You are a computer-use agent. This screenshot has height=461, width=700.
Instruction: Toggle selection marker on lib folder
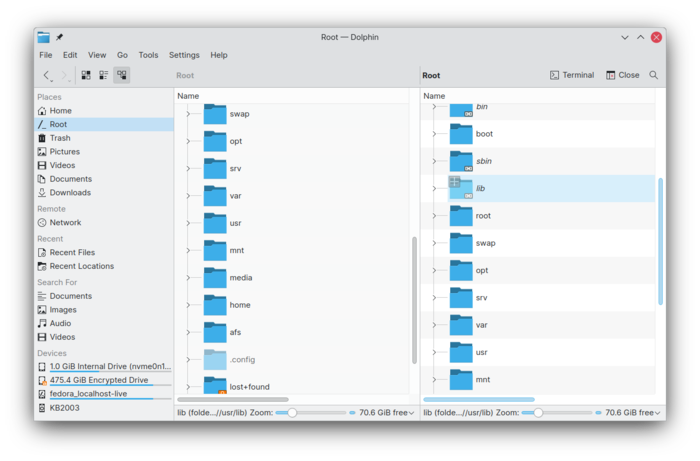click(454, 181)
